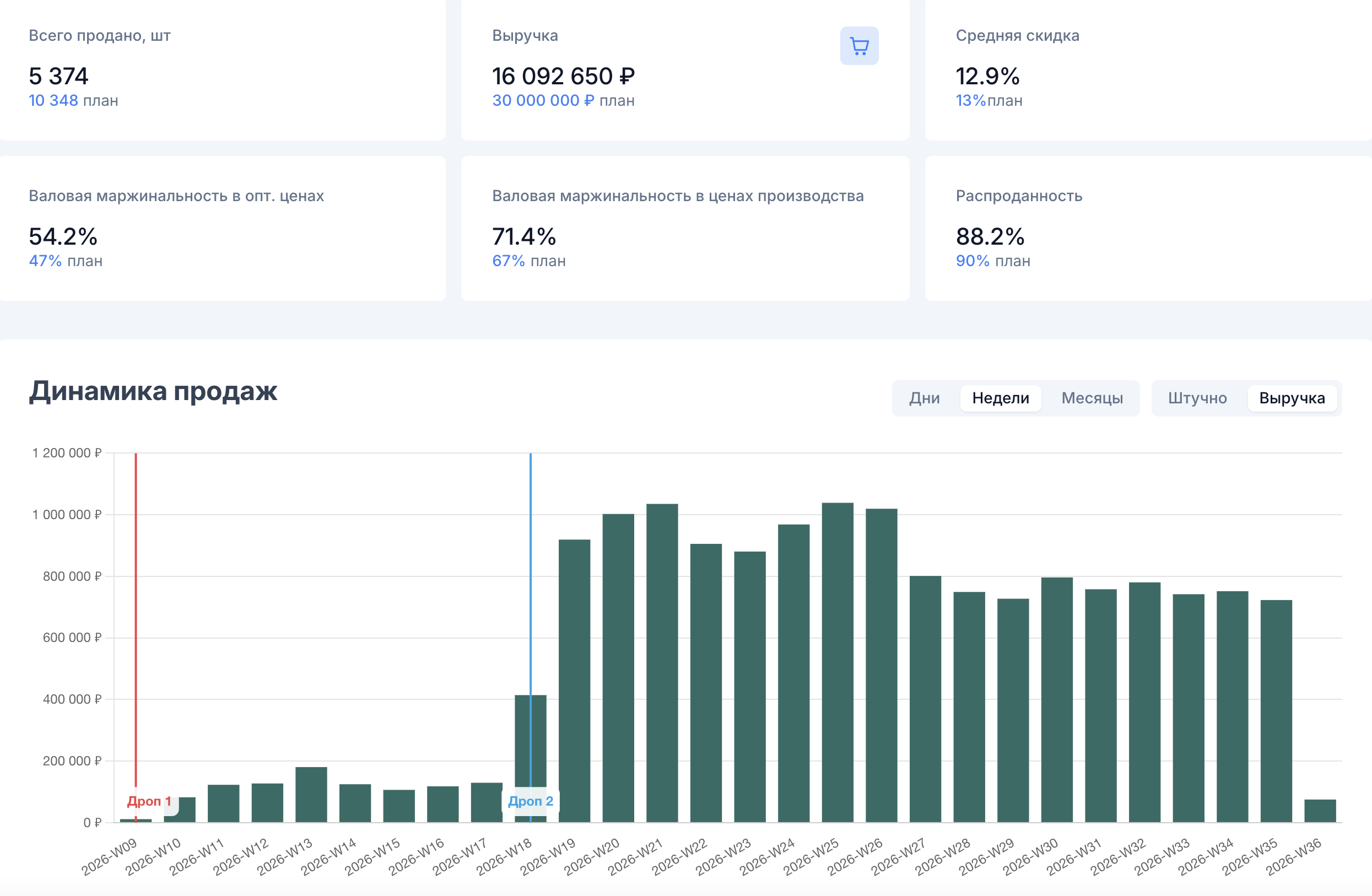Show sales by Штучно units
This screenshot has height=896, width=1372.
click(x=1197, y=398)
